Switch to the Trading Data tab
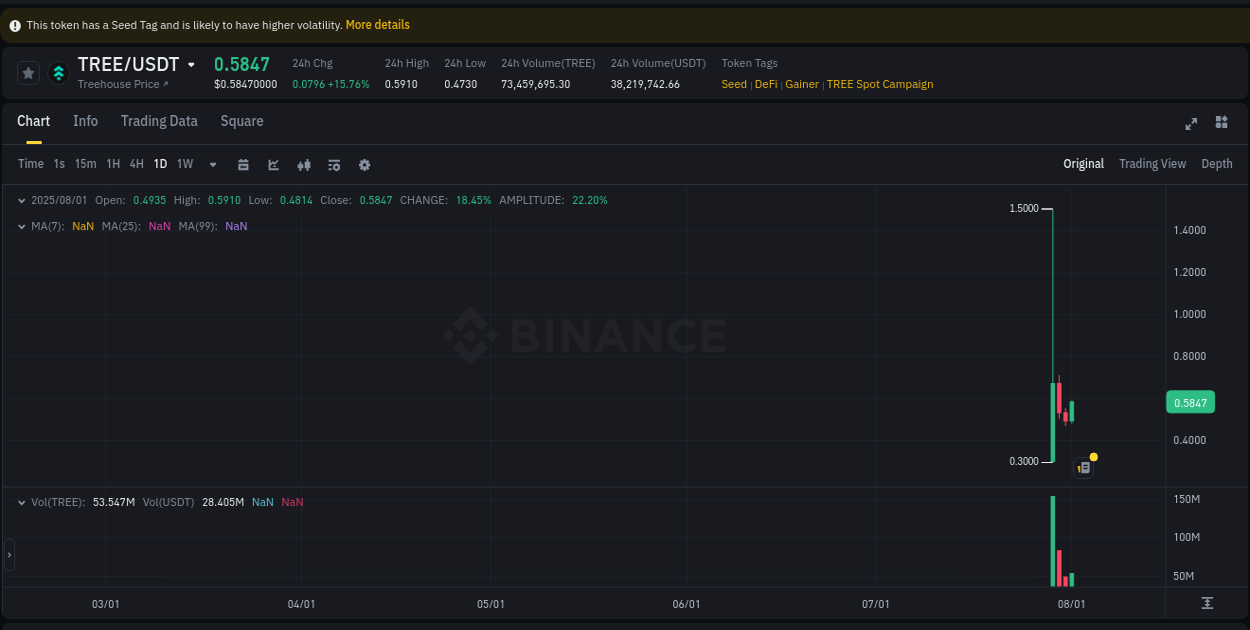The height and width of the screenshot is (630, 1250). (x=159, y=121)
